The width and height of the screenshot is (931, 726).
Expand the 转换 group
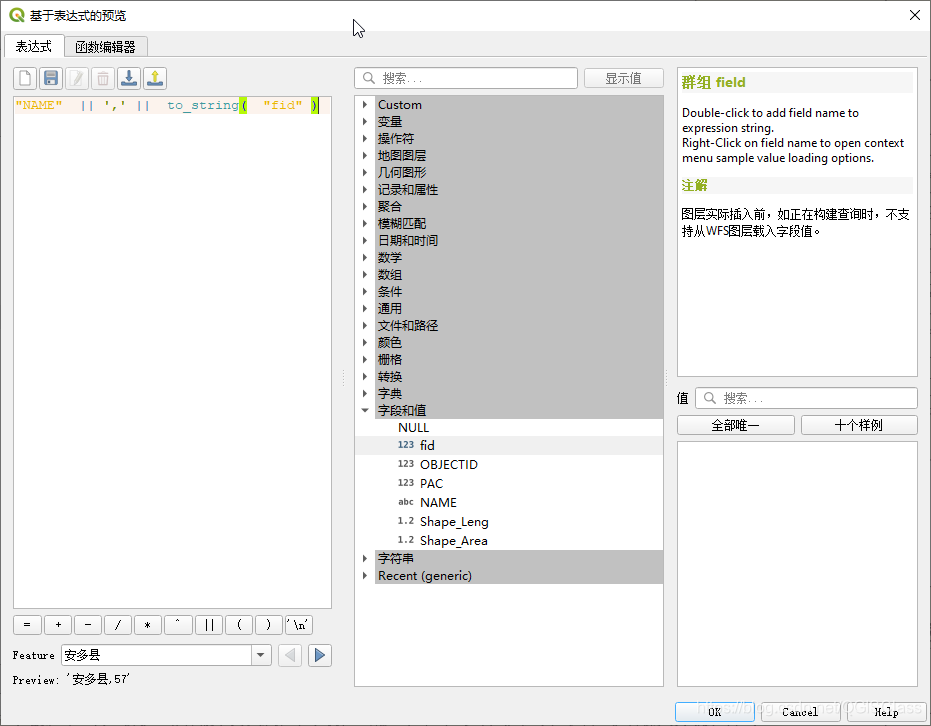365,376
